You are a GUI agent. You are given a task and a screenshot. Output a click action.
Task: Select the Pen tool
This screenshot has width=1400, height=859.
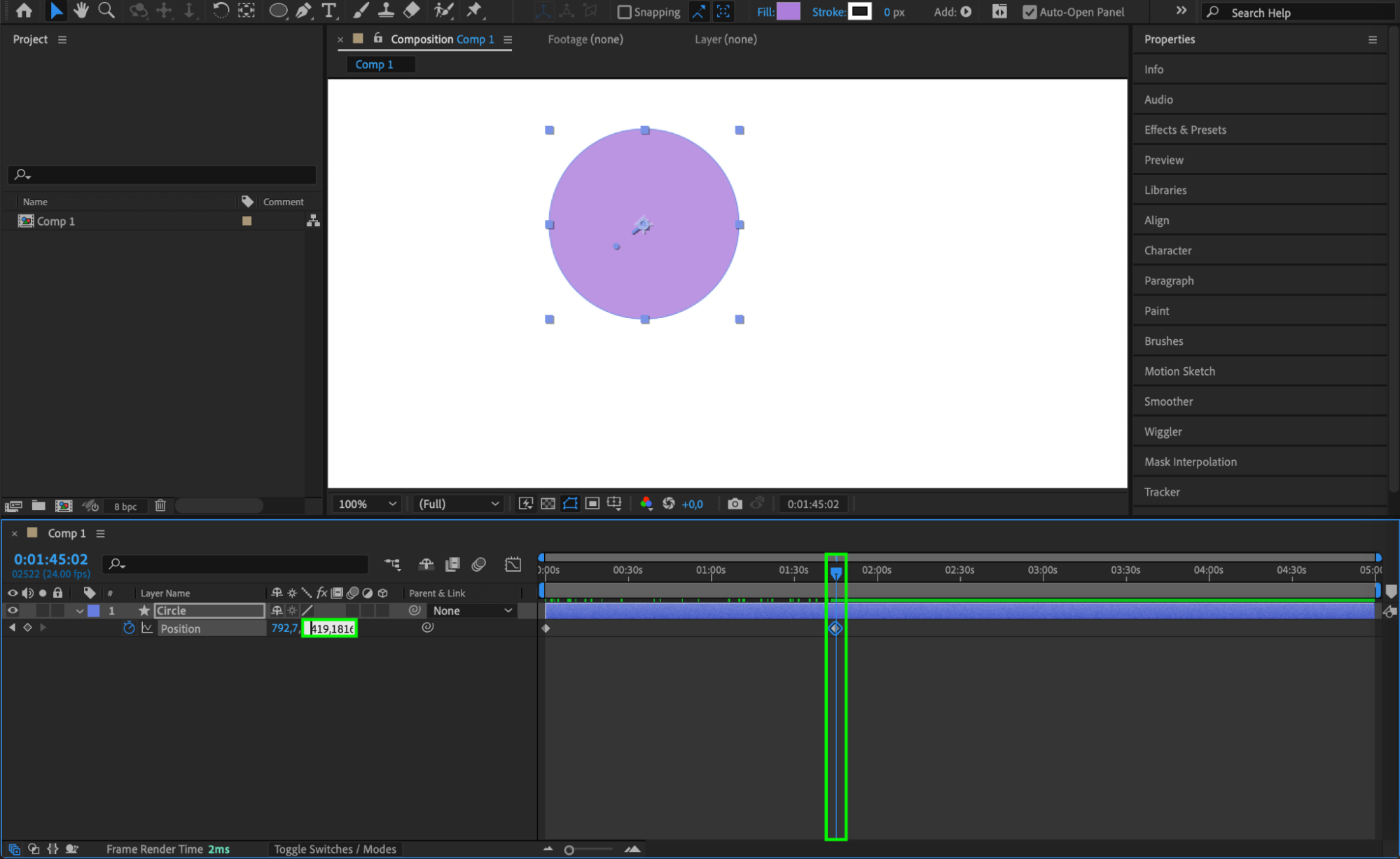(x=303, y=11)
